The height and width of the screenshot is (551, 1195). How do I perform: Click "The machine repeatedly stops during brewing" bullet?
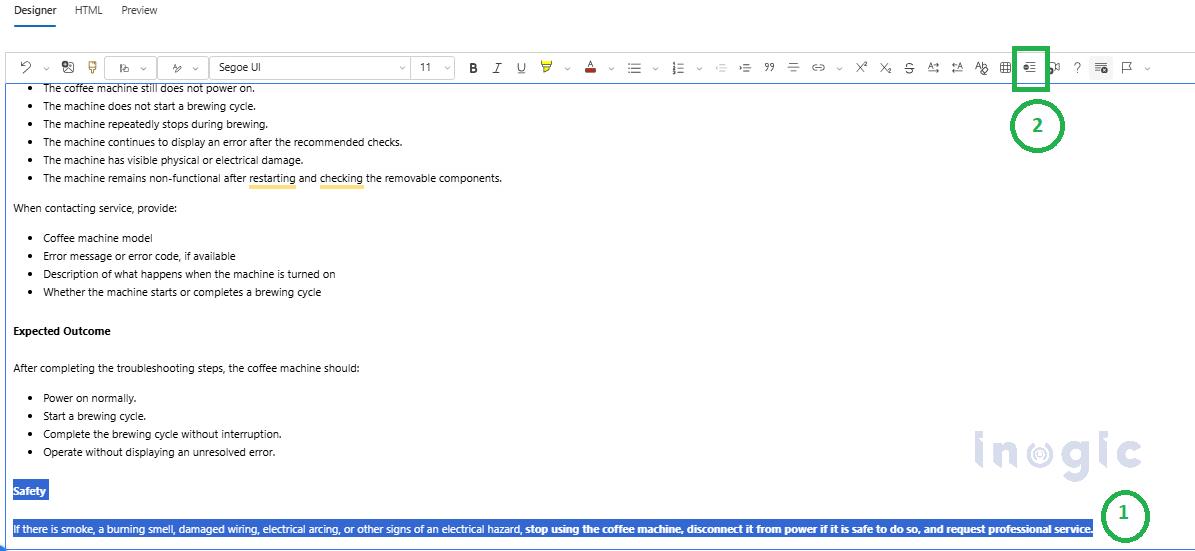tap(155, 123)
